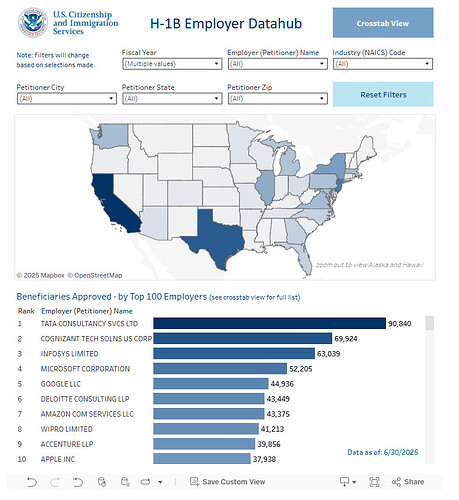Click the GOOGLE LLC employer name
The height and width of the screenshot is (500, 459).
[60, 384]
